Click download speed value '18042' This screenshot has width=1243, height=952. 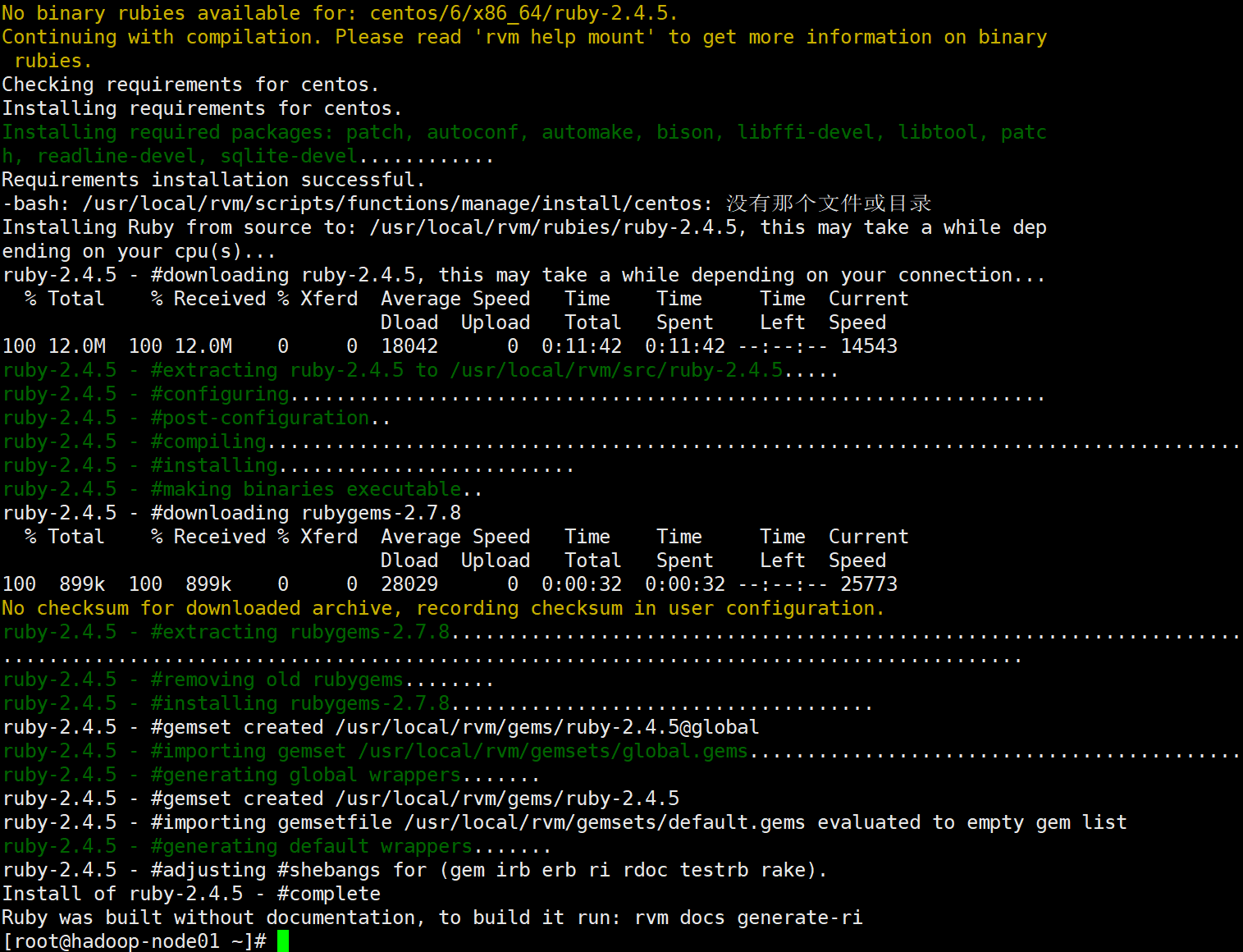pos(409,346)
